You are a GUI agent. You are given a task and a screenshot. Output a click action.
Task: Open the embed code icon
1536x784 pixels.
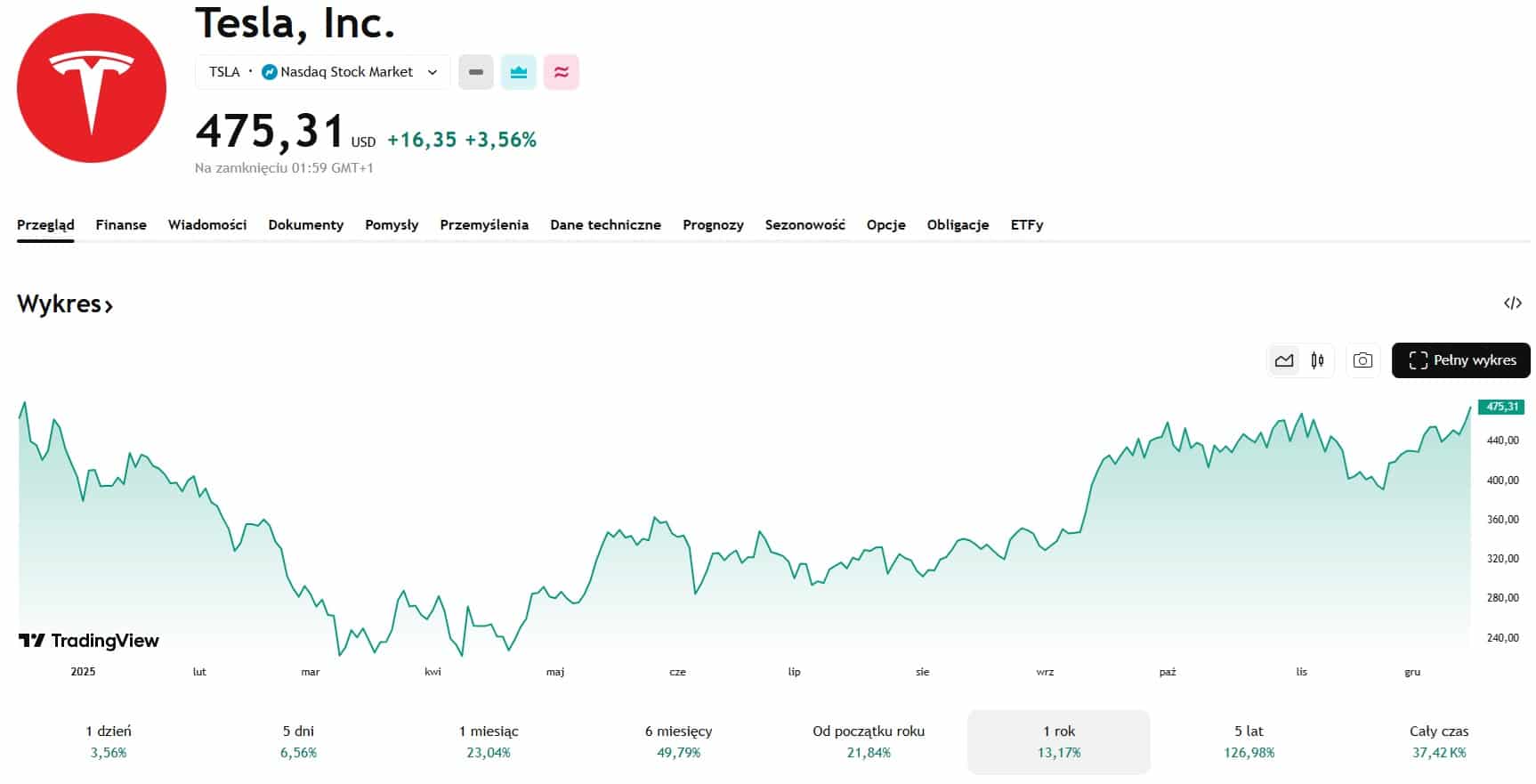tap(1512, 303)
